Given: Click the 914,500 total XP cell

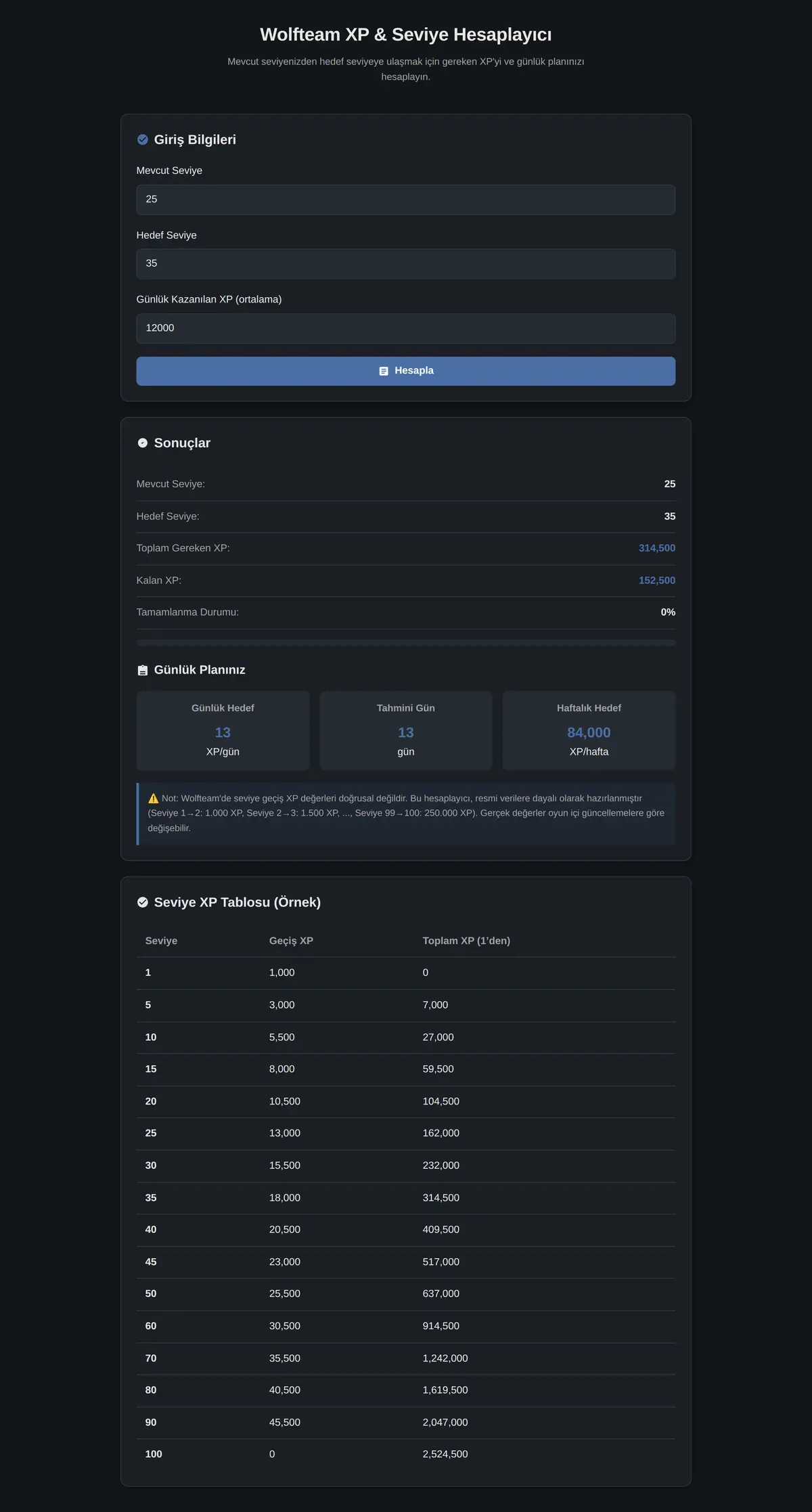Looking at the screenshot, I should click(441, 1326).
